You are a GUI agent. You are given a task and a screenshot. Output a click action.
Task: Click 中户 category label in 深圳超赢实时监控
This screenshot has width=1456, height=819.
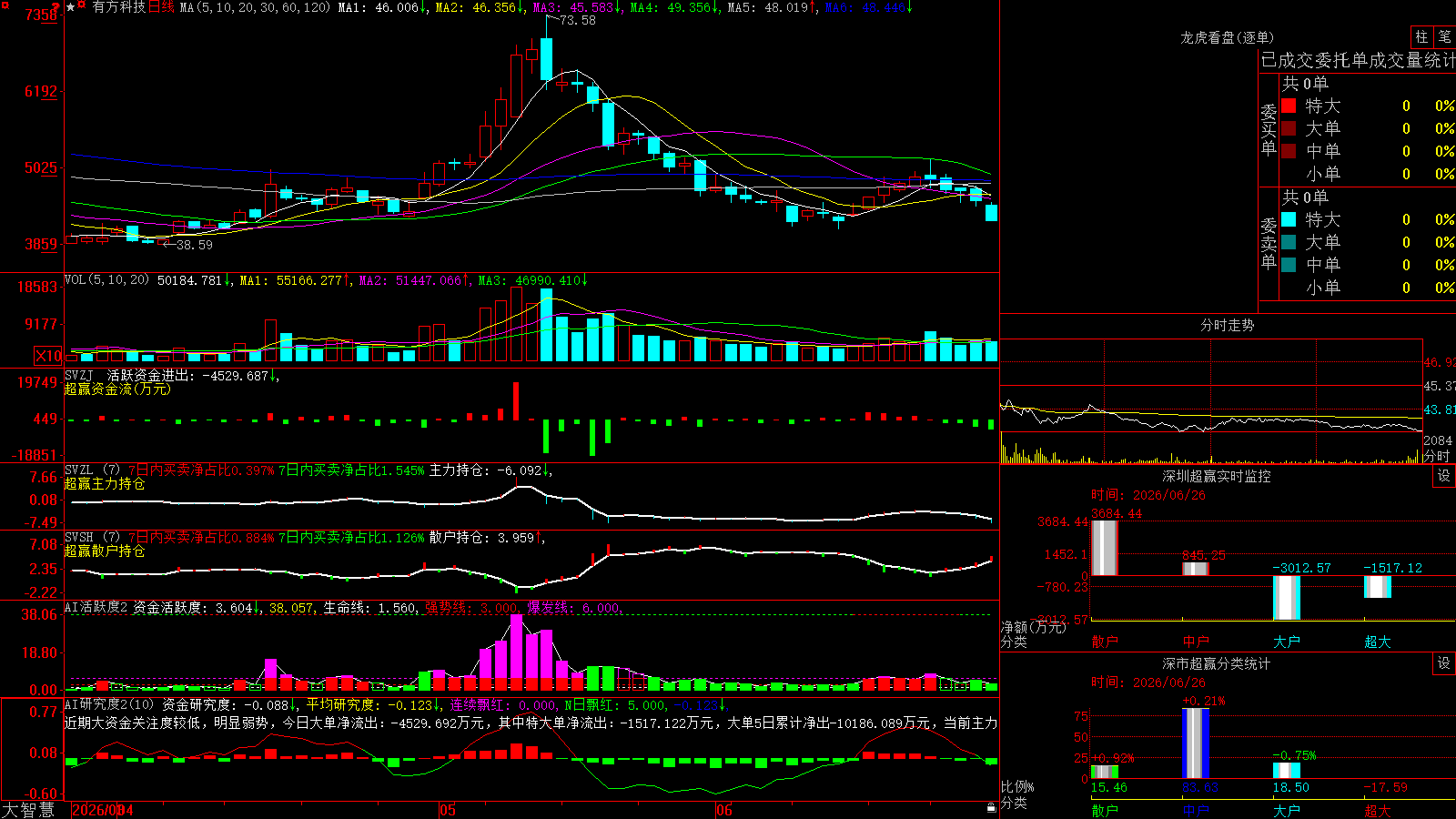(x=1196, y=642)
